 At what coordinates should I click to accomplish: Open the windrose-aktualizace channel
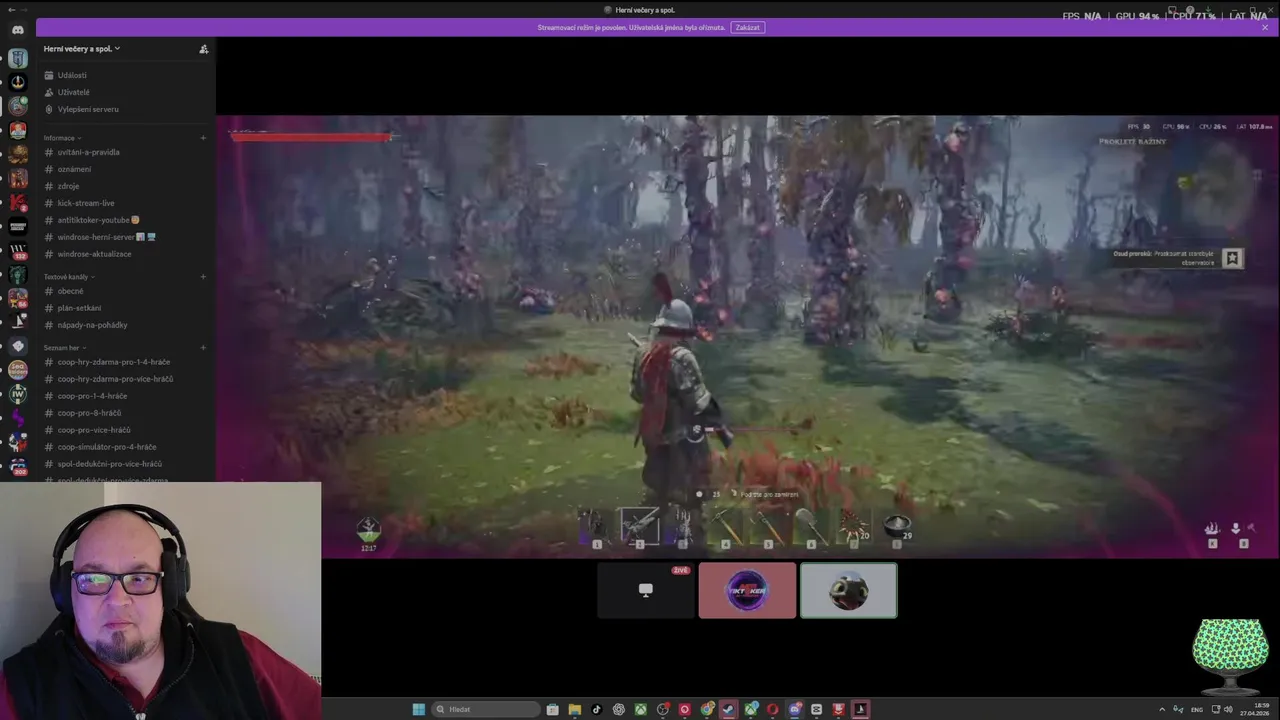click(x=125, y=254)
